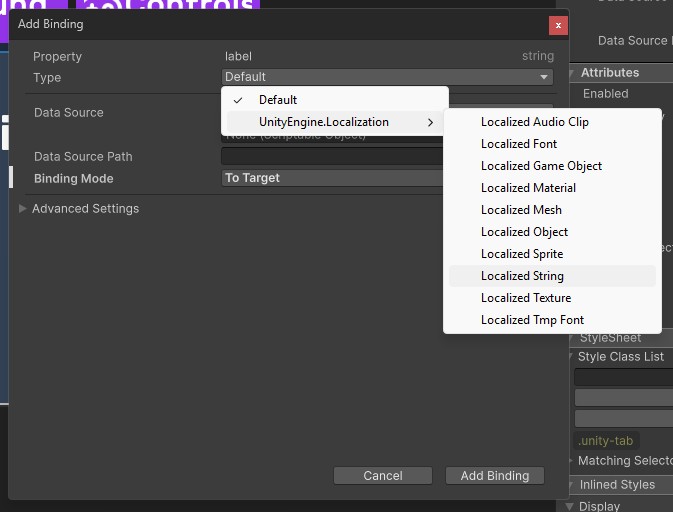Screen dimensions: 673x512
Task: Select Localized Mesh option
Action: (521, 210)
